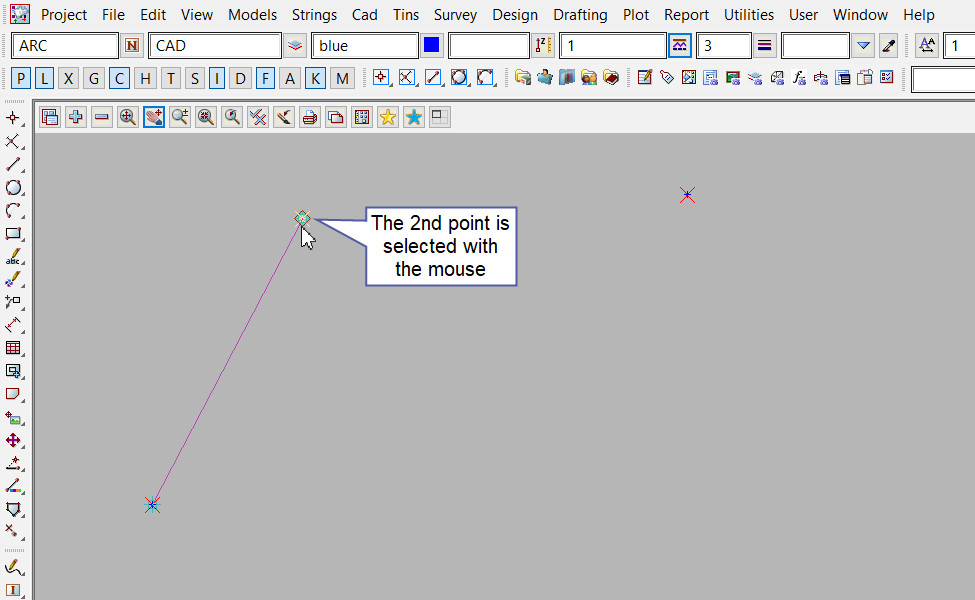The height and width of the screenshot is (600, 975).
Task: Click the minus icon in view toolbar
Action: (102, 117)
